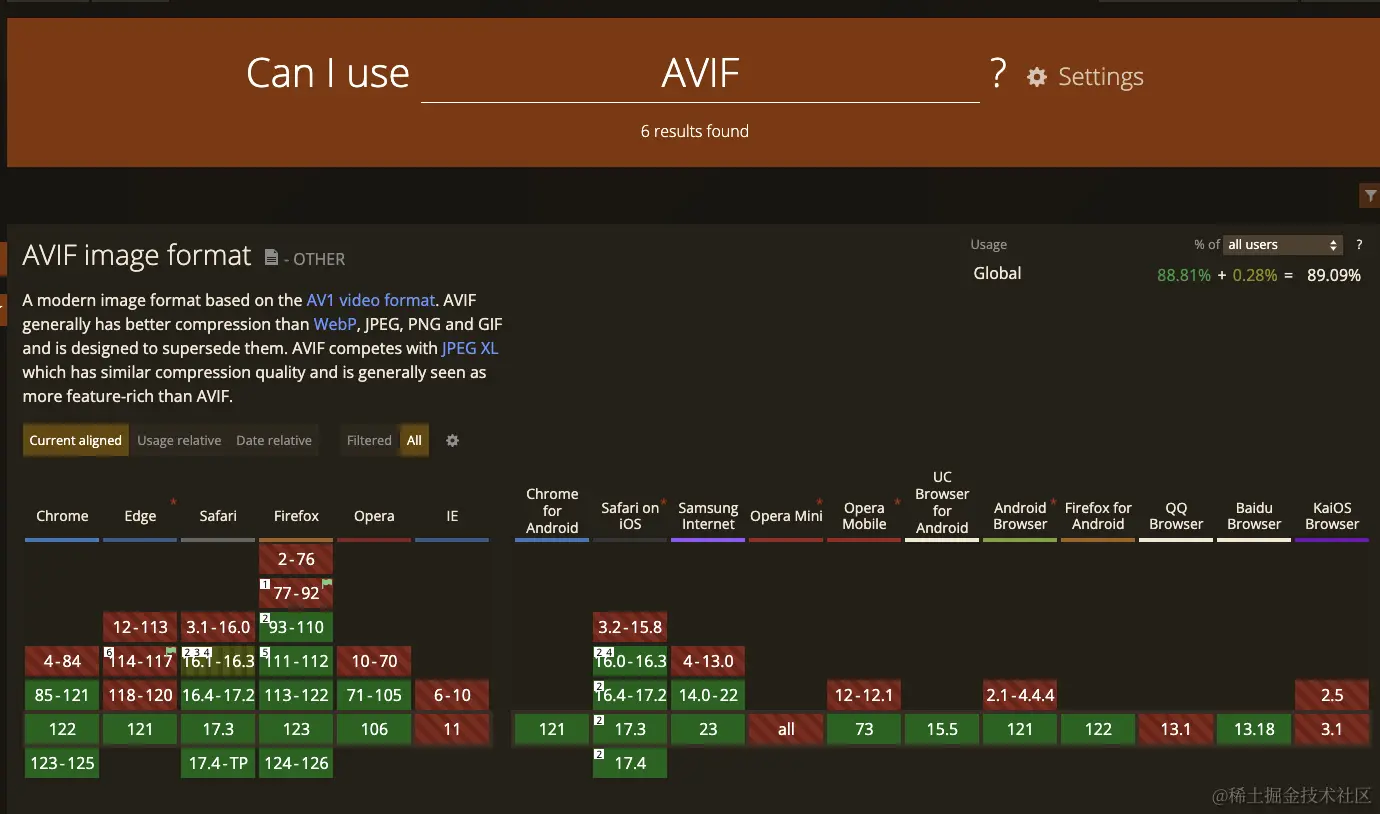Click UC Browser 15.5 cell
Screen dimensions: 1380x814
(x=942, y=729)
